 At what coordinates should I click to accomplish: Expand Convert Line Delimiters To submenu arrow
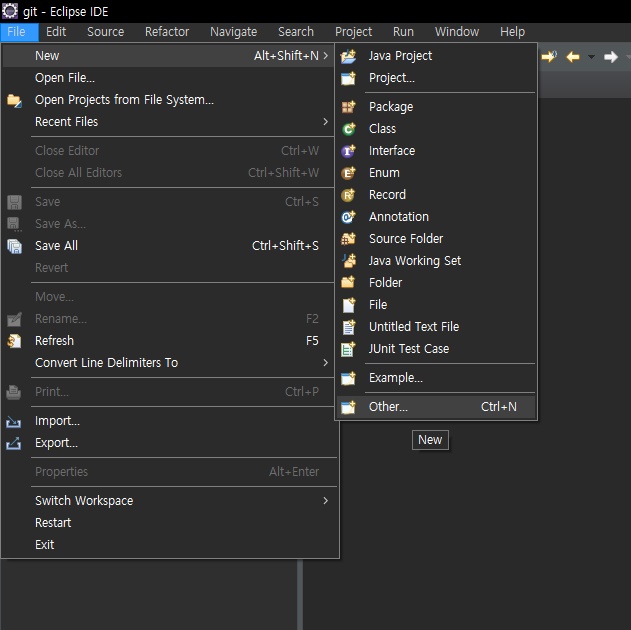click(326, 363)
